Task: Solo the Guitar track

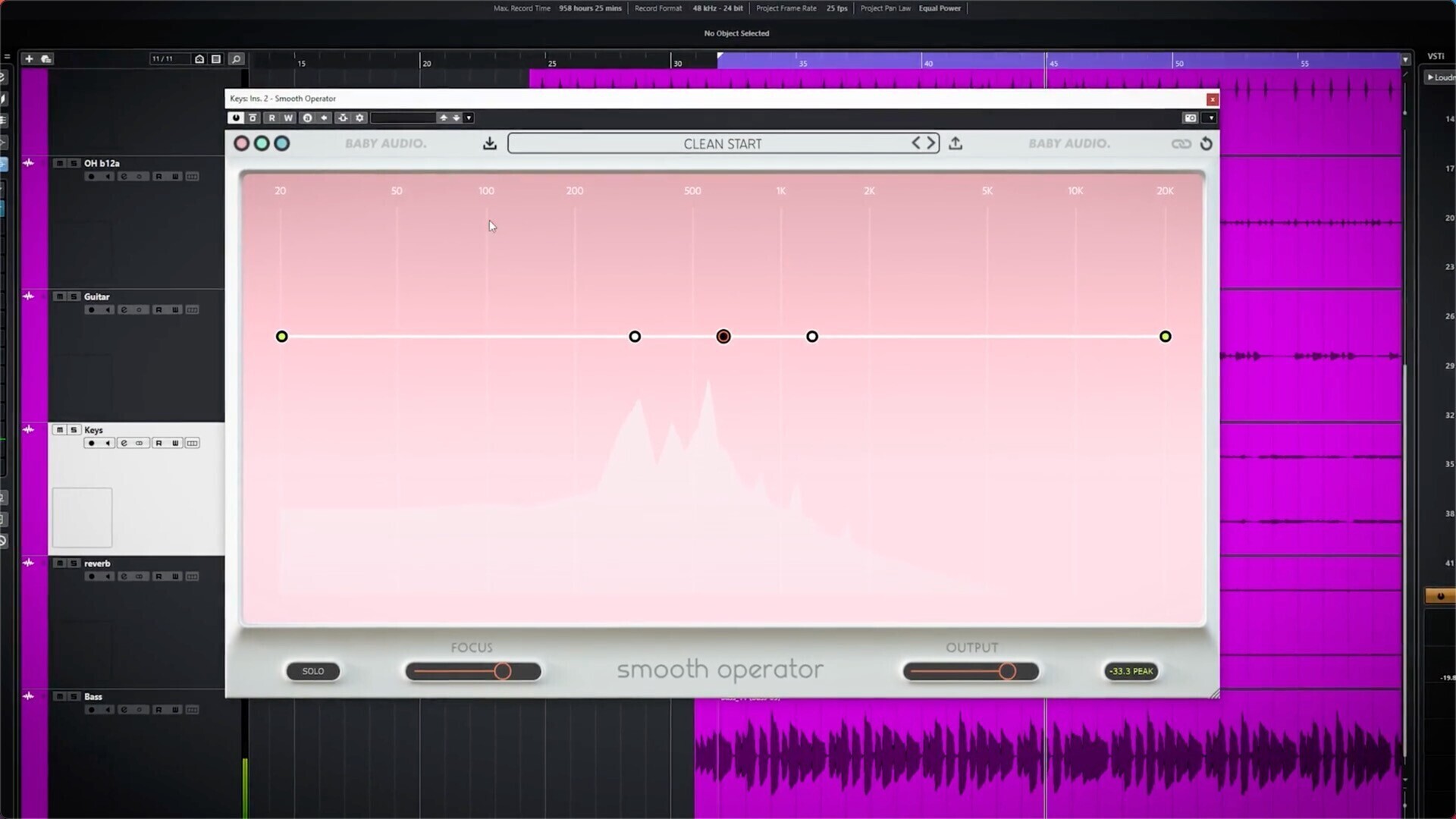Action: 74,297
